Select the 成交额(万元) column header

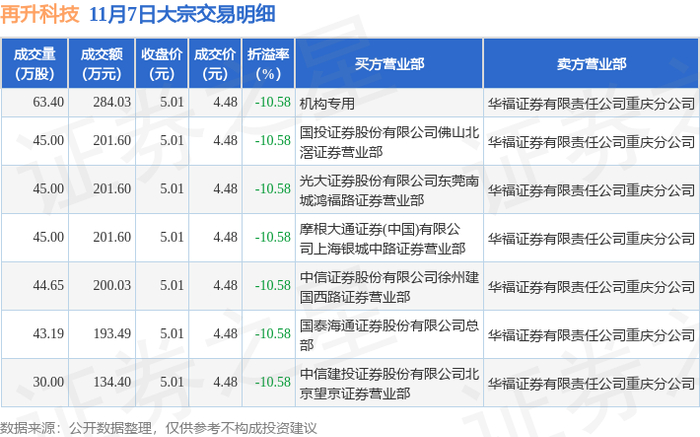tap(101, 64)
